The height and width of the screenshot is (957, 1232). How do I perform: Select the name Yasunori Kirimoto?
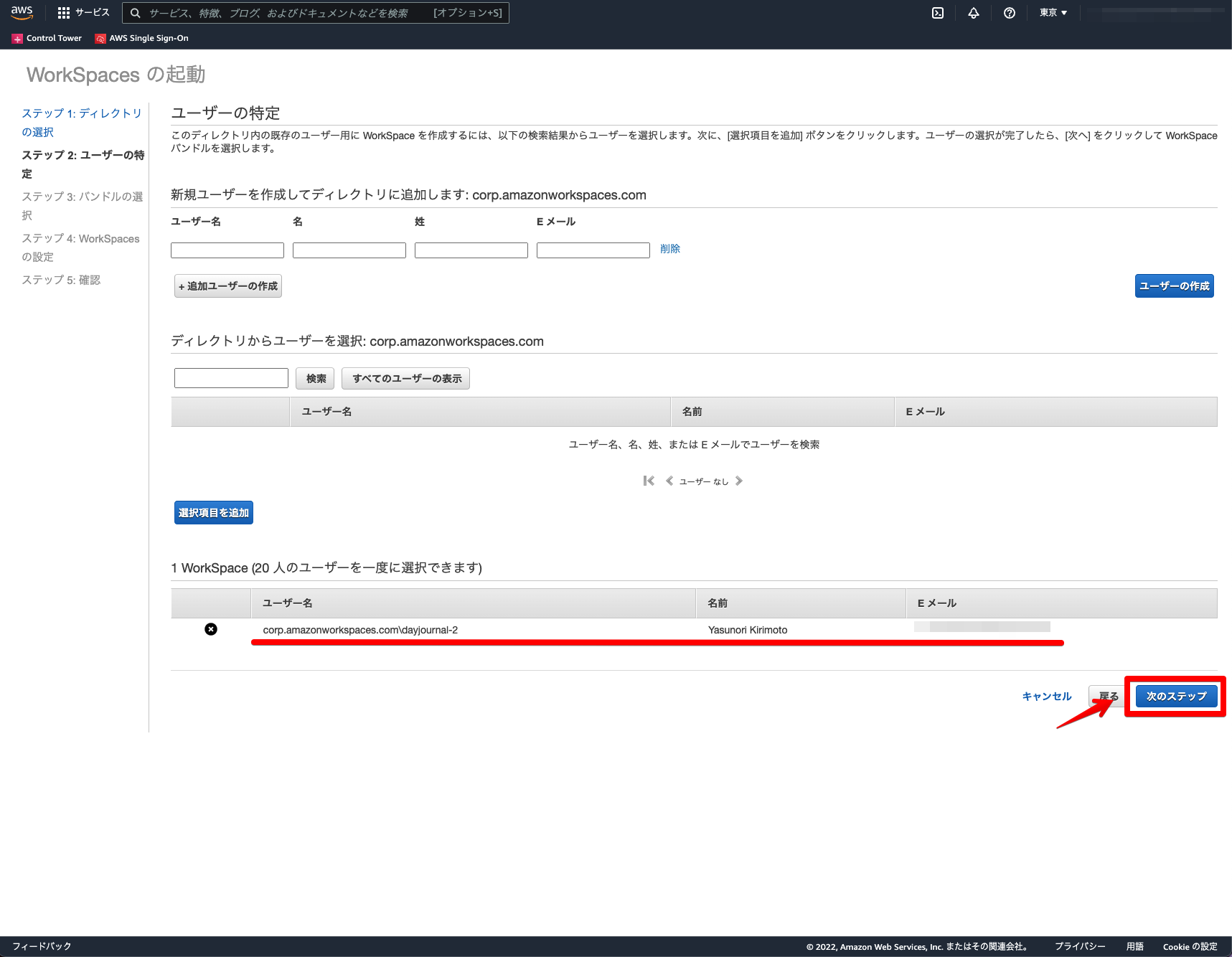tap(748, 630)
